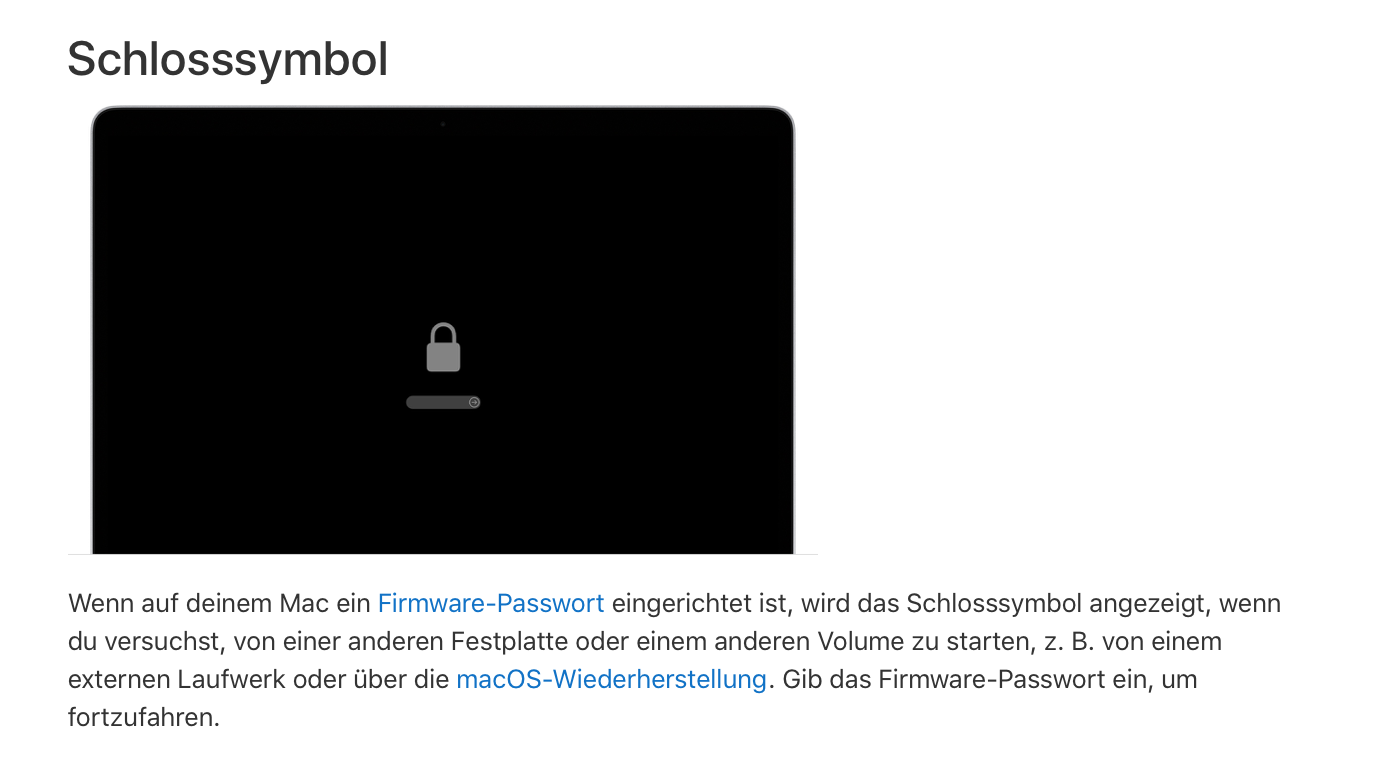Viewport: 1390px width, 784px height.
Task: Click the word 'Schlosssymbol' within the paragraph text
Action: [x=995, y=603]
